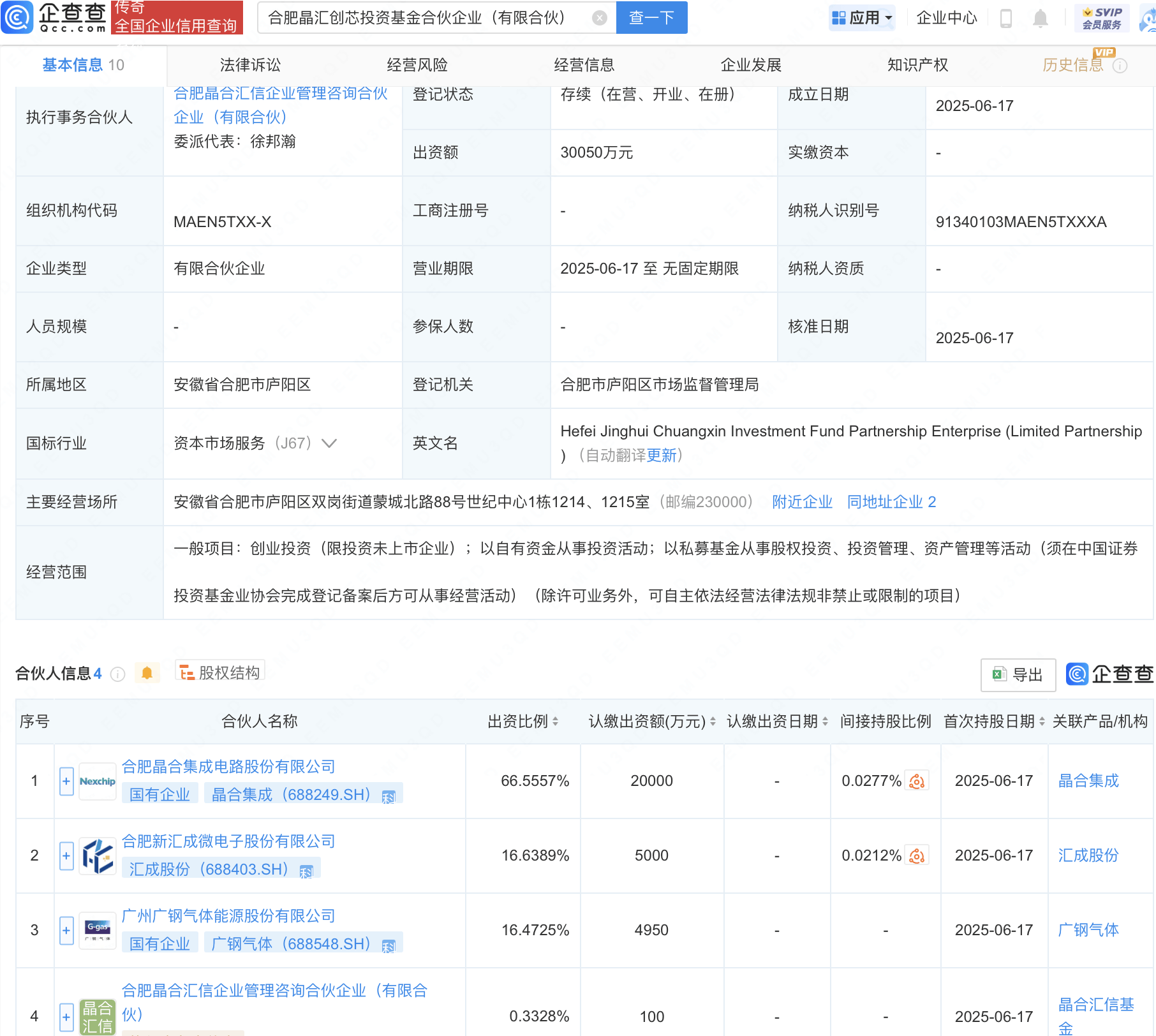This screenshot has width=1156, height=1036.
Task: Expand row 4 晶合汇信 plus
Action: 66,1017
